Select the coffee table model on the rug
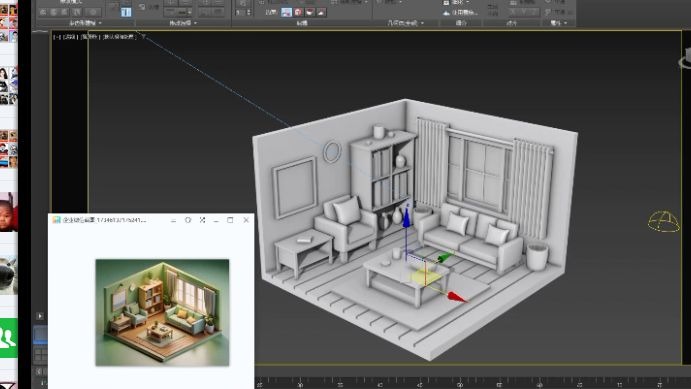This screenshot has width=691, height=389. pos(407,278)
